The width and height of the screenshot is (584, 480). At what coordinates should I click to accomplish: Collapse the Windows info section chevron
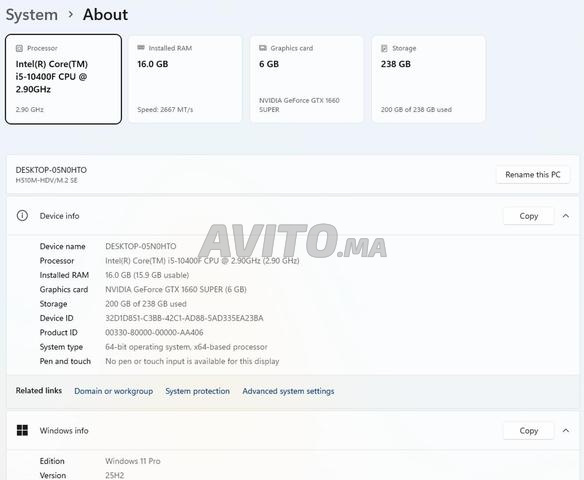(x=566, y=430)
